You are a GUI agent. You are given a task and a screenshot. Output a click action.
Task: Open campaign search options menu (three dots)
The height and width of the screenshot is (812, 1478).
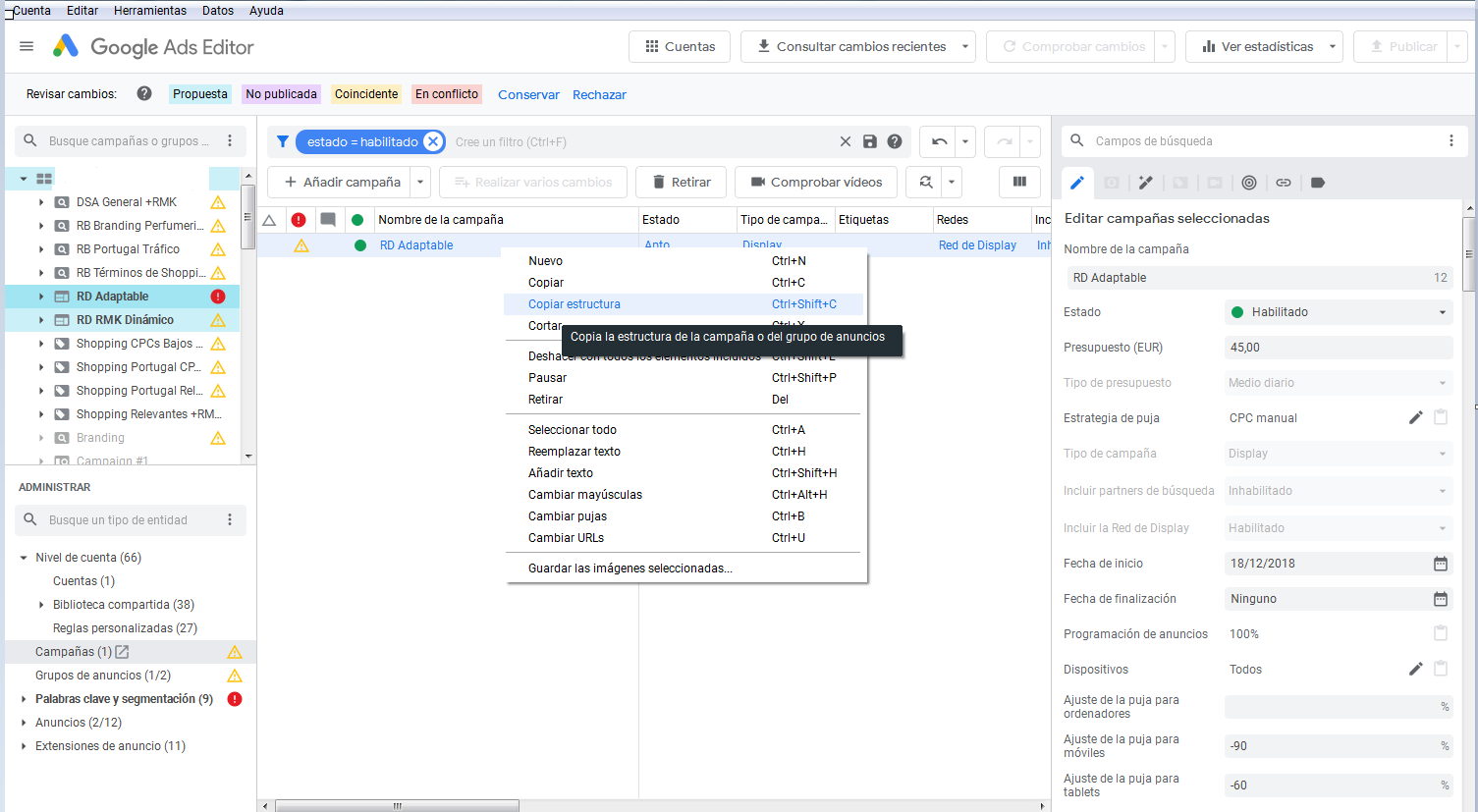230,140
